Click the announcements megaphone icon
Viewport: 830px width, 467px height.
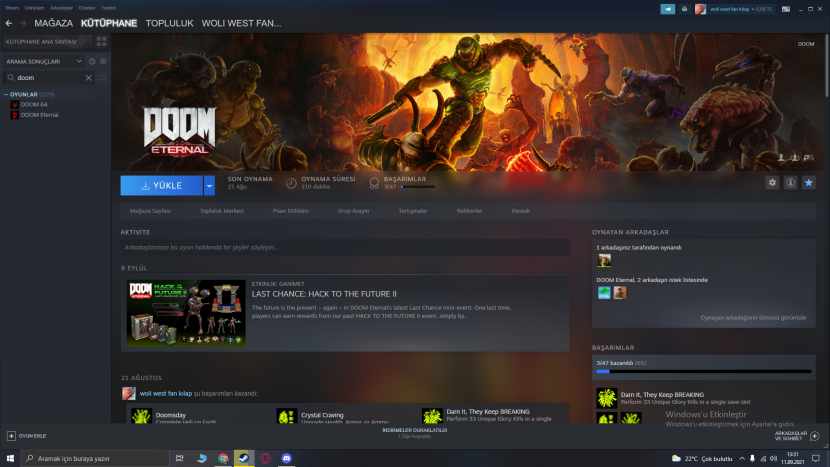pyautogui.click(x=668, y=9)
